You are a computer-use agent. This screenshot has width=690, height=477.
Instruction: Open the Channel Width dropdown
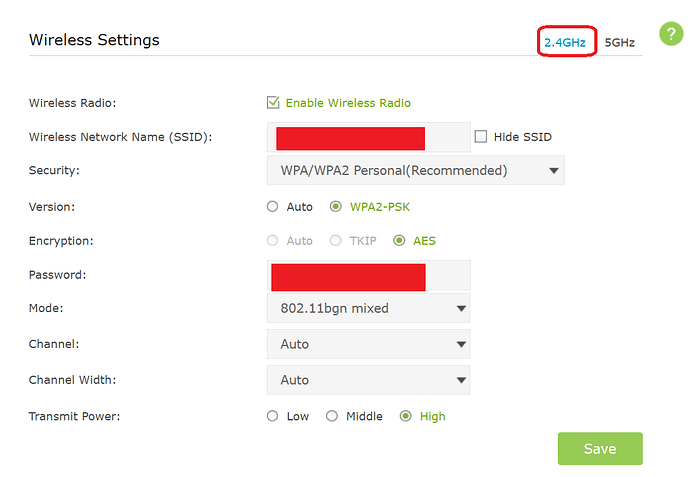coord(368,380)
